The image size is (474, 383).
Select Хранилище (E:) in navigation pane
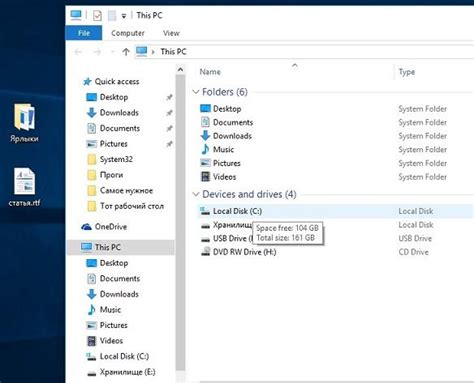(121, 372)
